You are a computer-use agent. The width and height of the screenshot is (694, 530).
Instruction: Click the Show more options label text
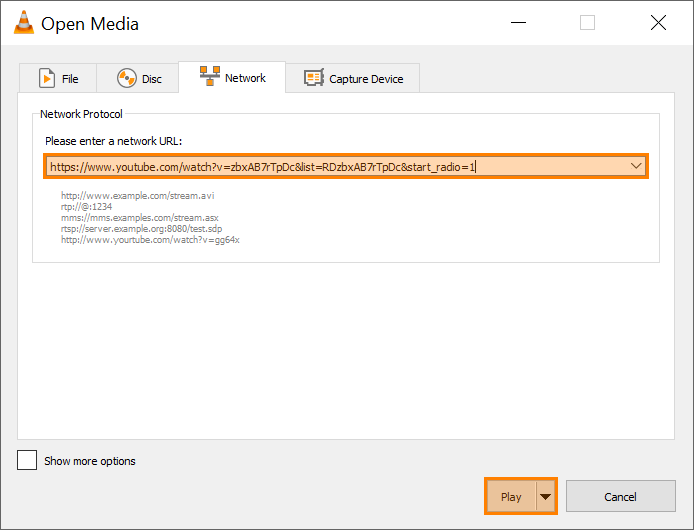tap(90, 461)
